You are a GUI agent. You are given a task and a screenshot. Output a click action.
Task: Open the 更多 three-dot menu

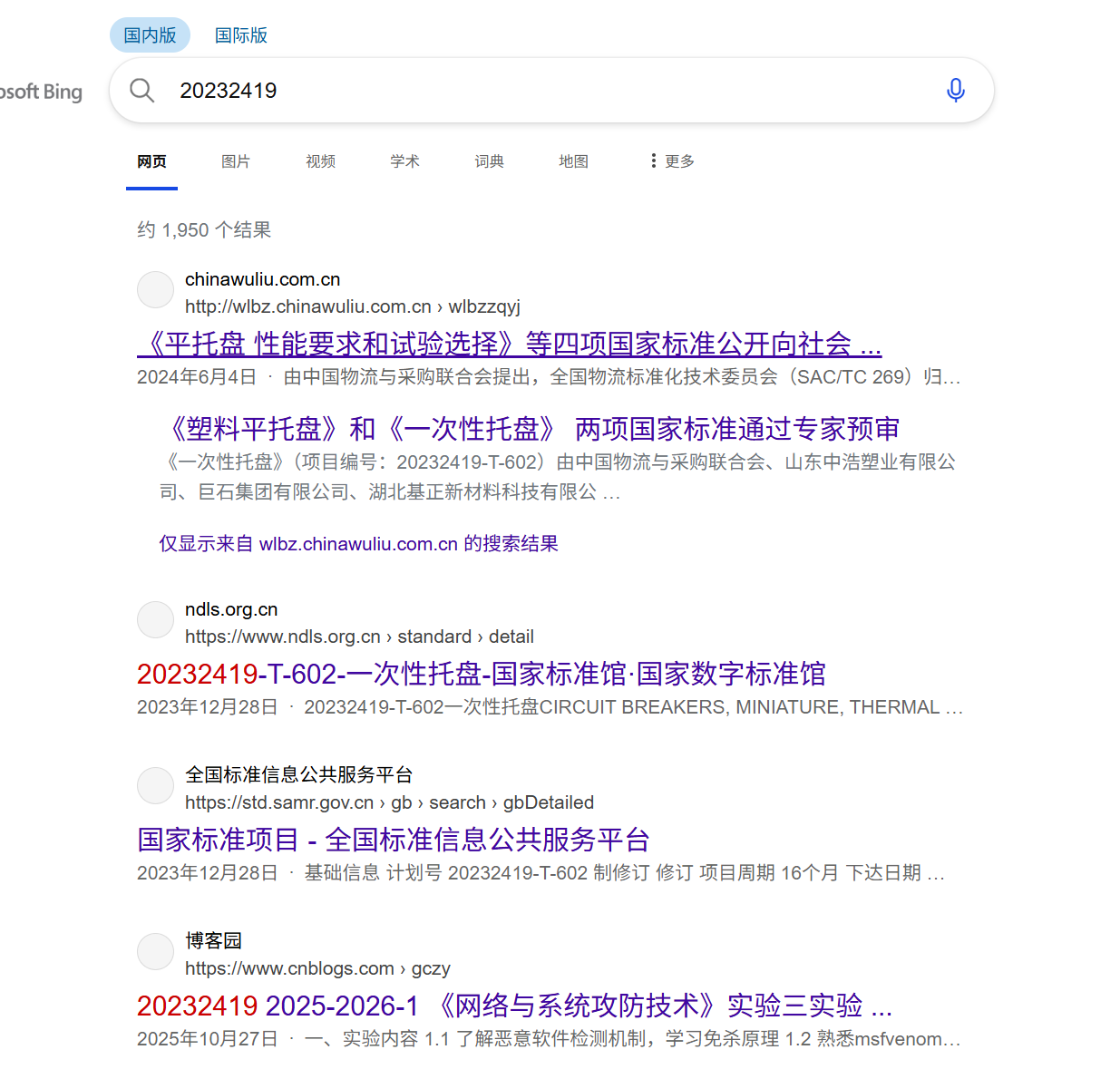click(672, 160)
